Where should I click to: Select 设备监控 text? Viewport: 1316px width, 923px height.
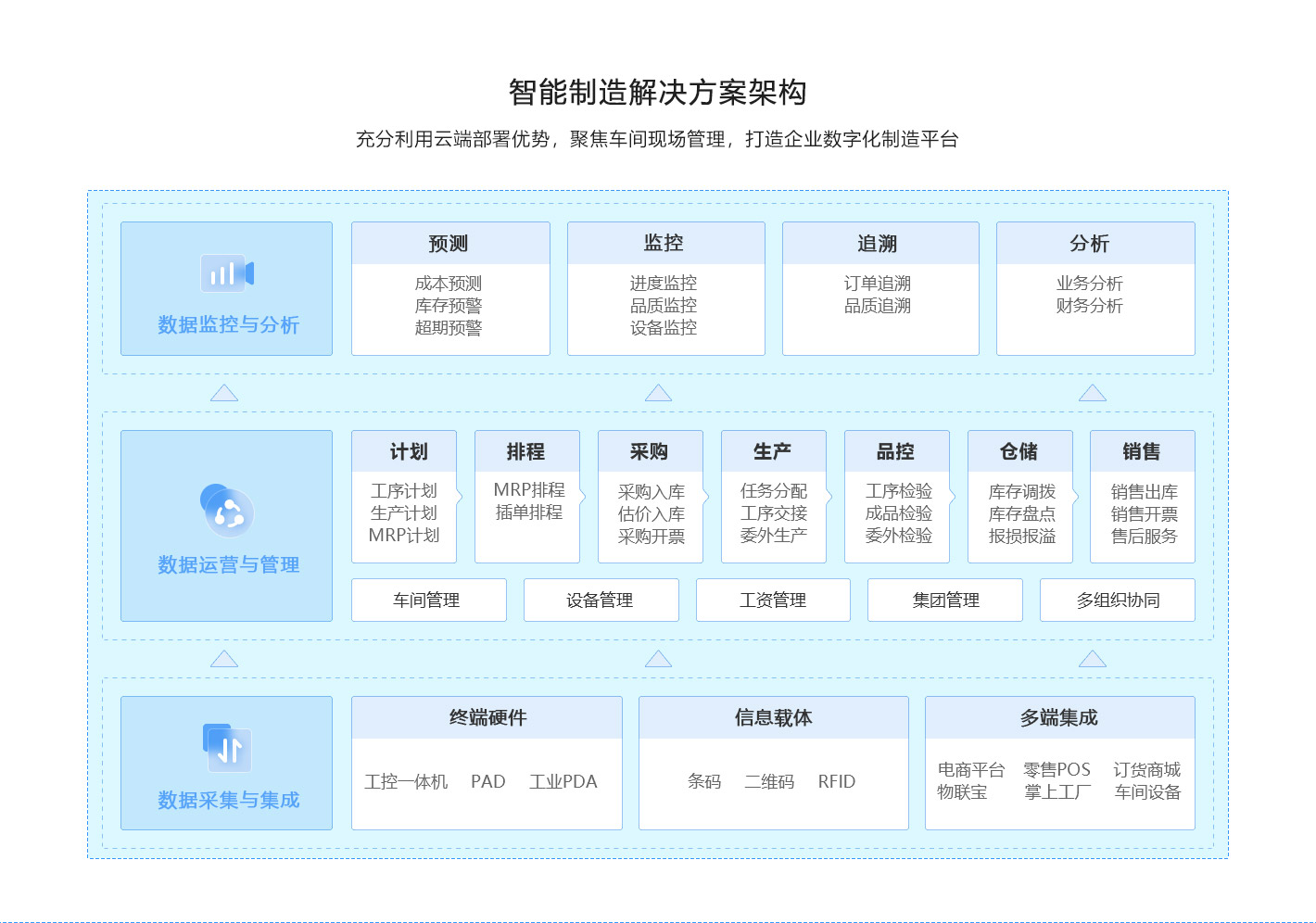(x=664, y=328)
